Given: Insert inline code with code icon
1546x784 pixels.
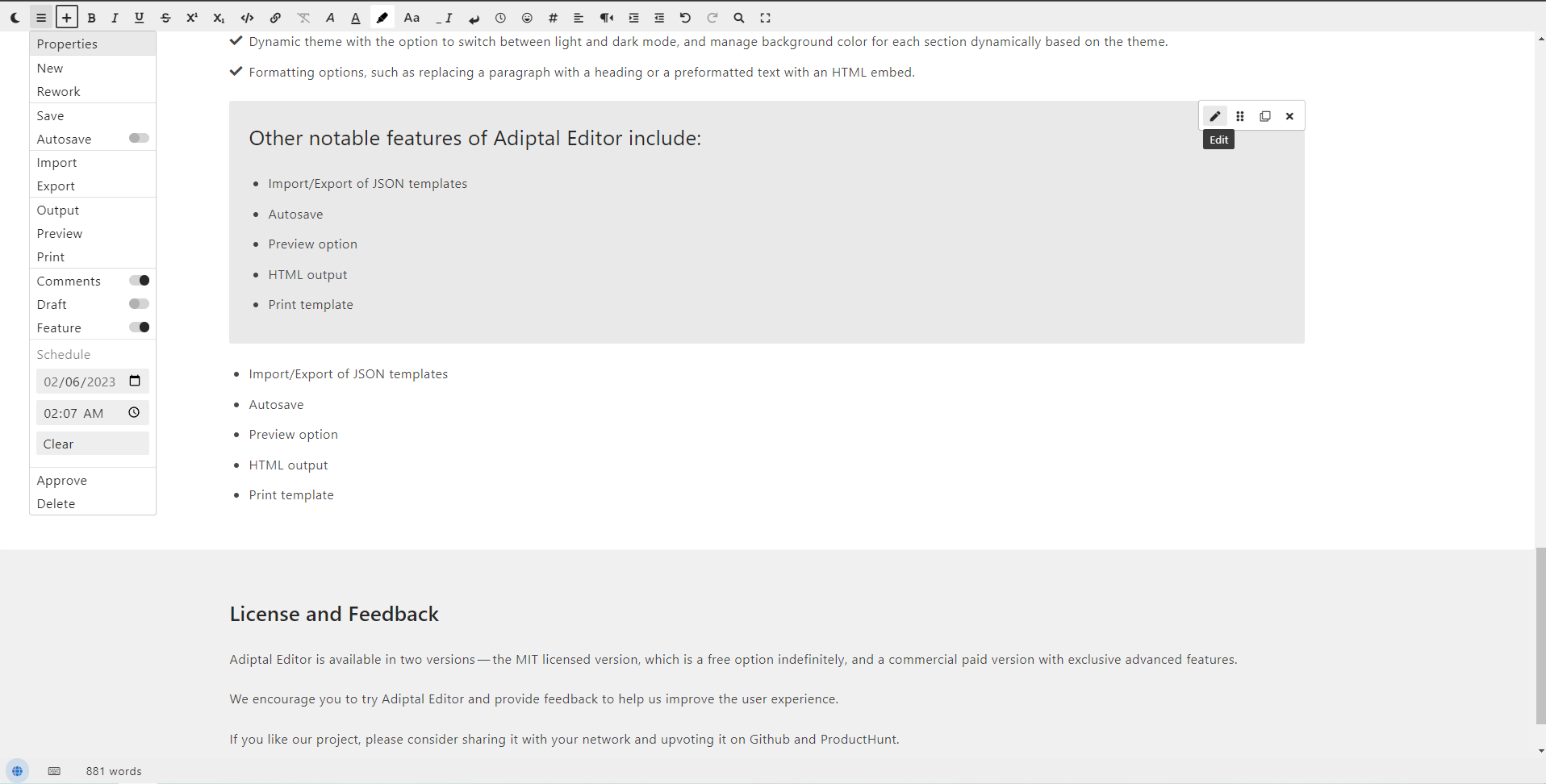Looking at the screenshot, I should click(248, 17).
